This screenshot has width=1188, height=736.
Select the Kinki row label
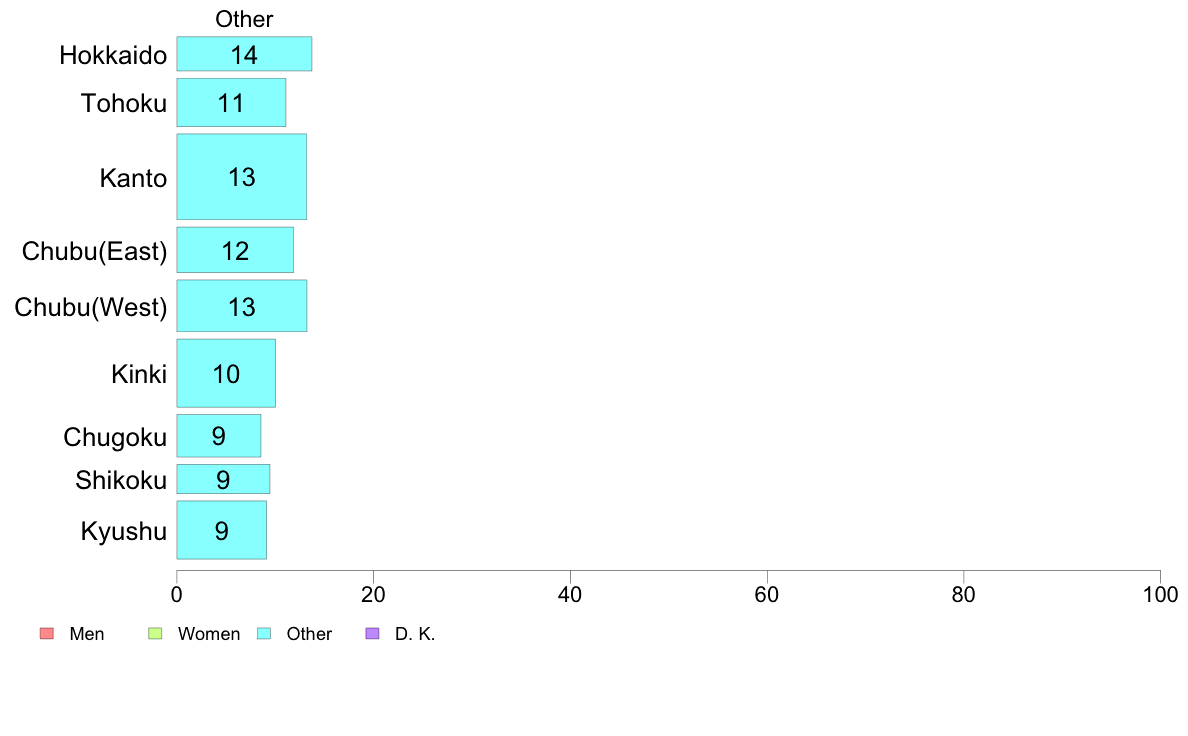point(139,375)
